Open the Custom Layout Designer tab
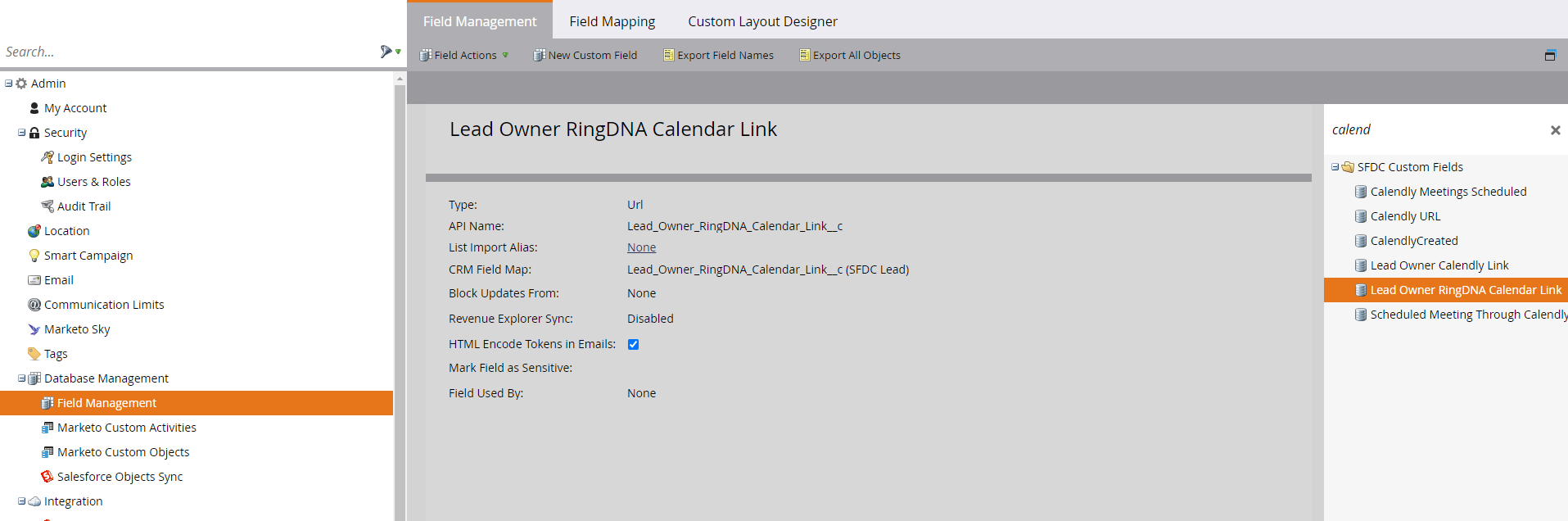Screen dimensions: 1568x521 [762, 21]
